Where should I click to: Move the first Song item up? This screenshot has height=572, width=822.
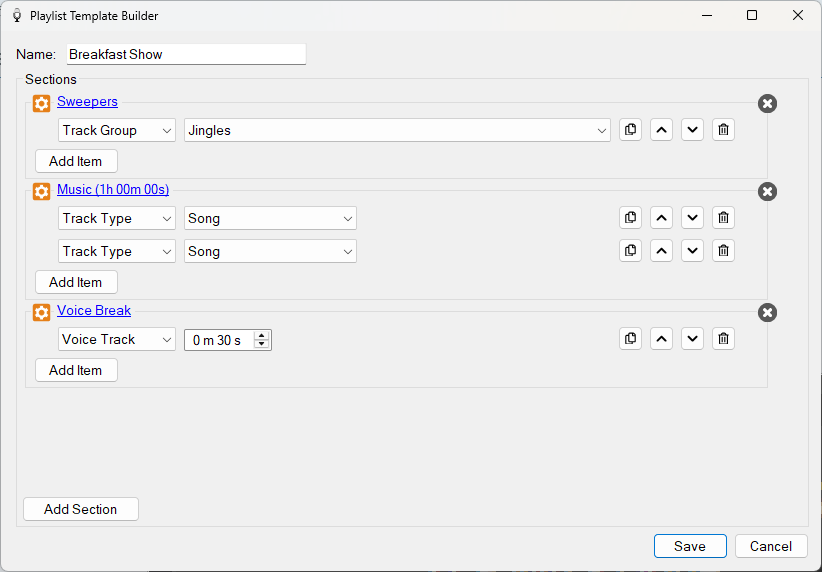click(x=661, y=218)
